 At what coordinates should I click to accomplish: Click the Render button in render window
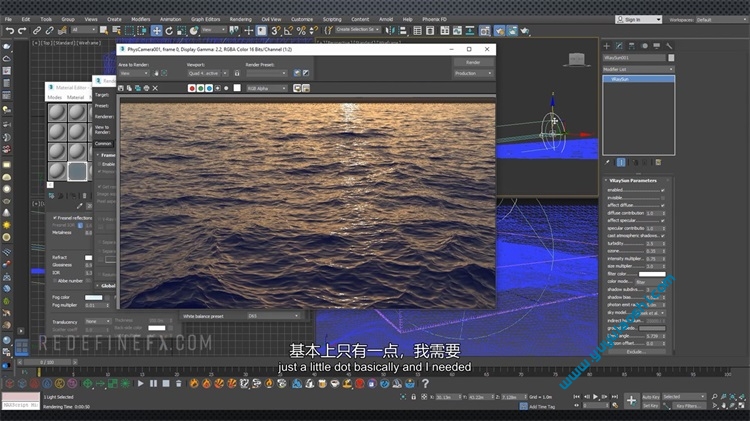(473, 62)
